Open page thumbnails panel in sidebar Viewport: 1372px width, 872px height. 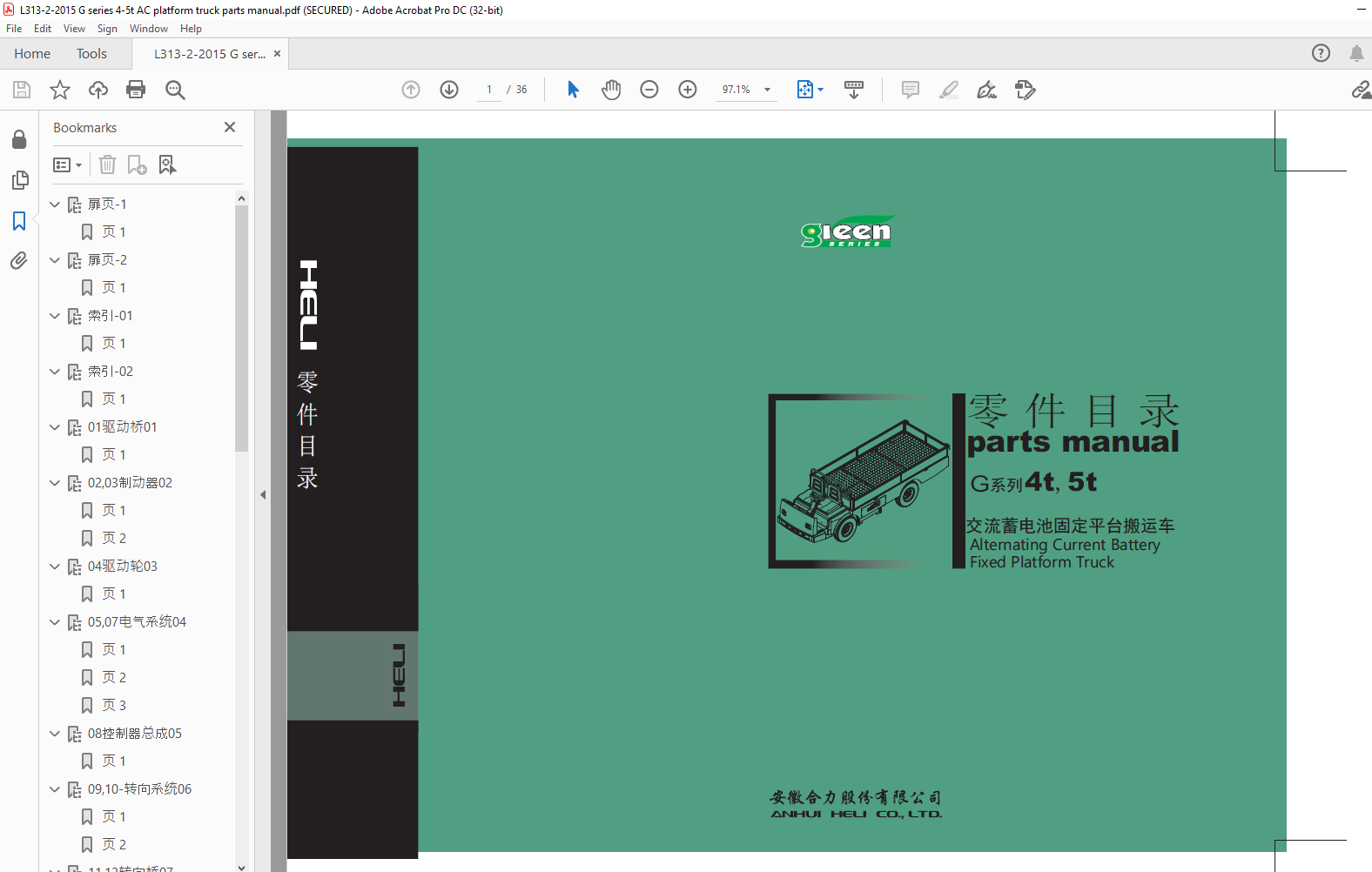19,180
